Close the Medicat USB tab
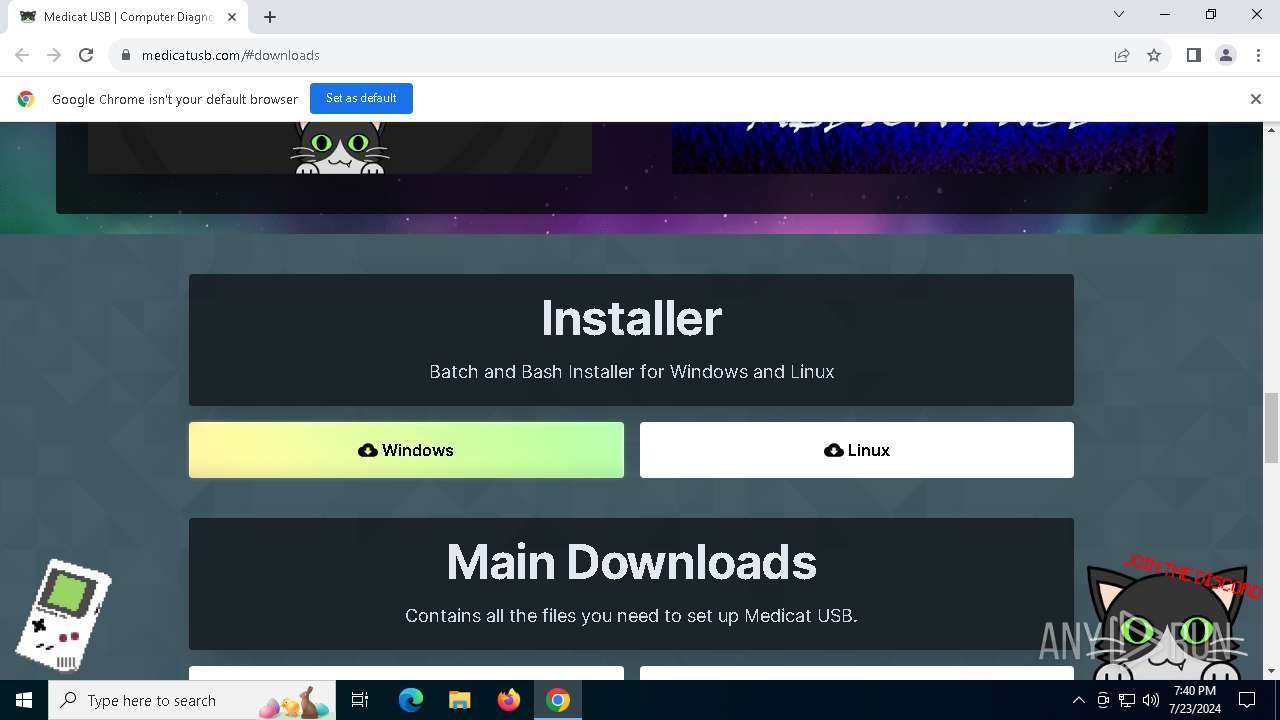This screenshot has height=720, width=1280. click(x=231, y=17)
